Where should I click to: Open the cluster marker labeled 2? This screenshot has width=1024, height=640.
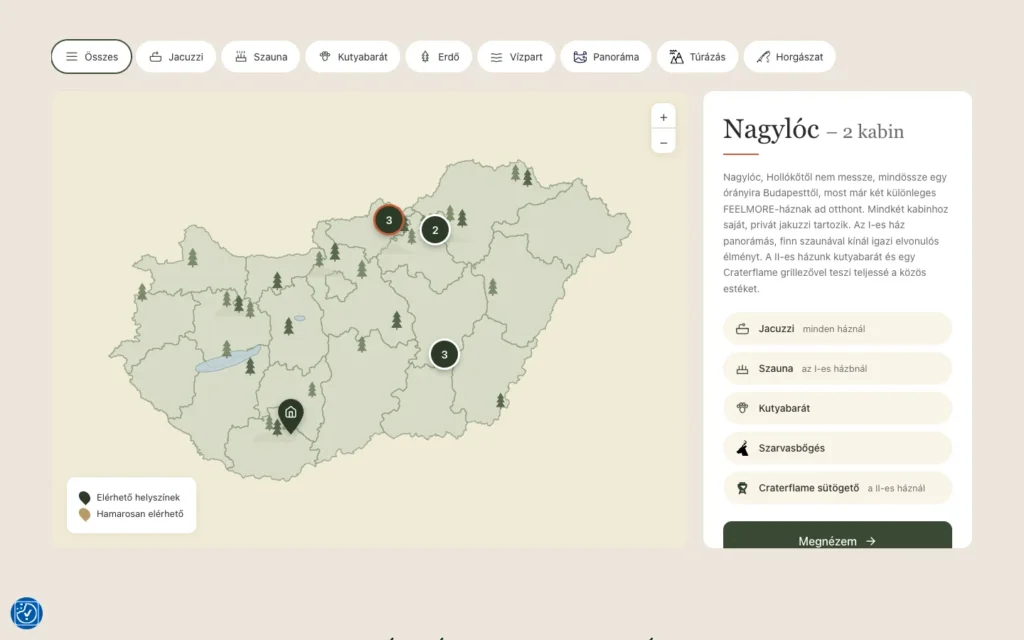click(x=435, y=230)
